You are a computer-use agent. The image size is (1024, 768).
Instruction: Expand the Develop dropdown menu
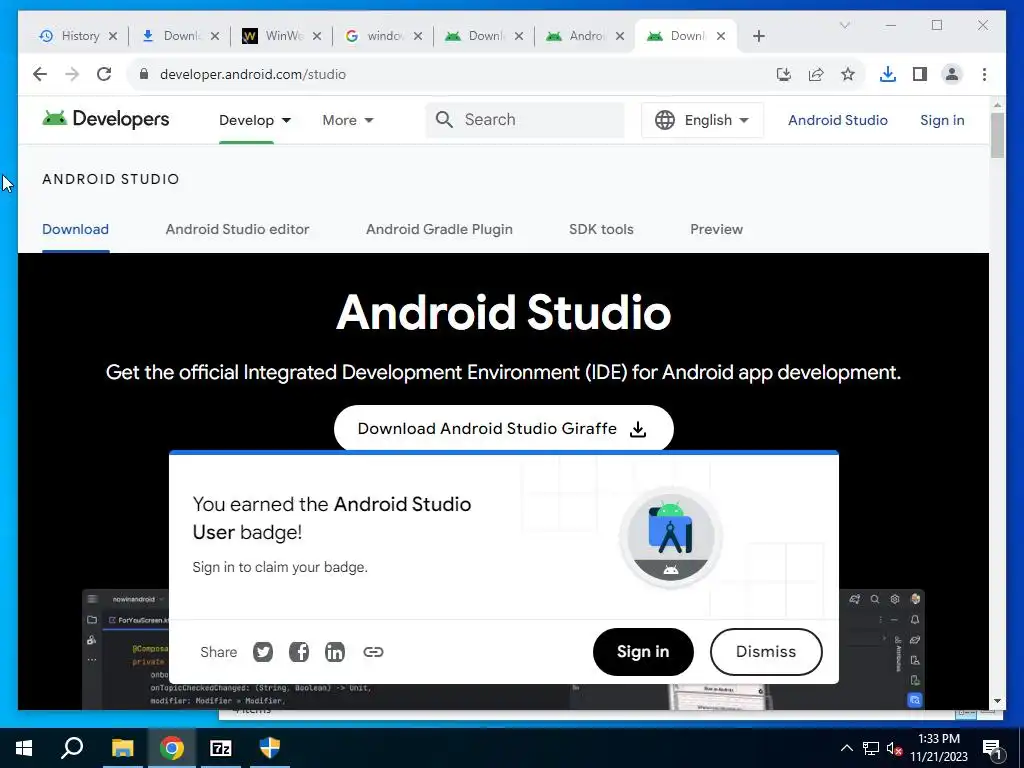click(255, 120)
